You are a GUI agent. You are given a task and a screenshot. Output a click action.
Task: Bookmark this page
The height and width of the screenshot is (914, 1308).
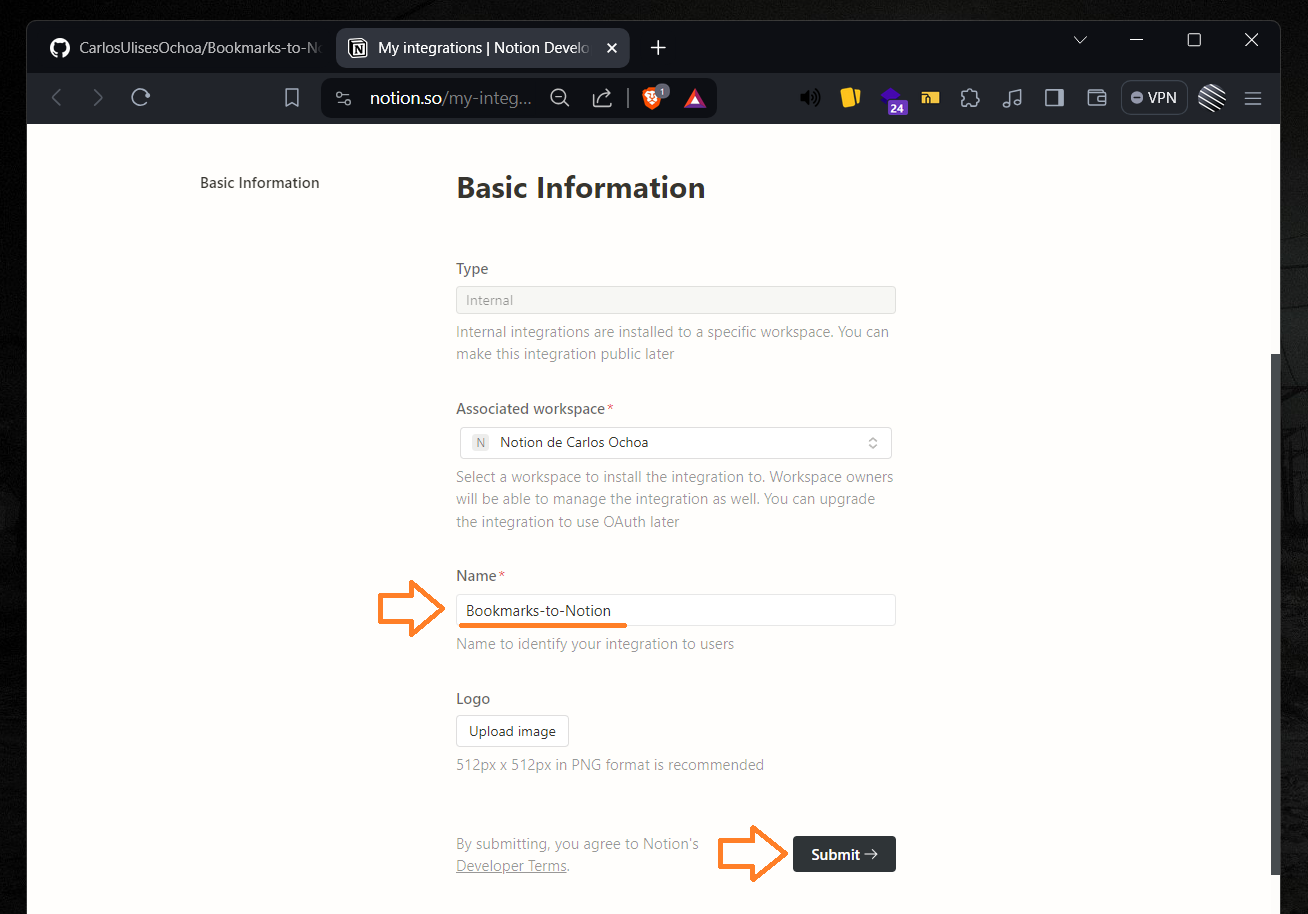(x=292, y=98)
